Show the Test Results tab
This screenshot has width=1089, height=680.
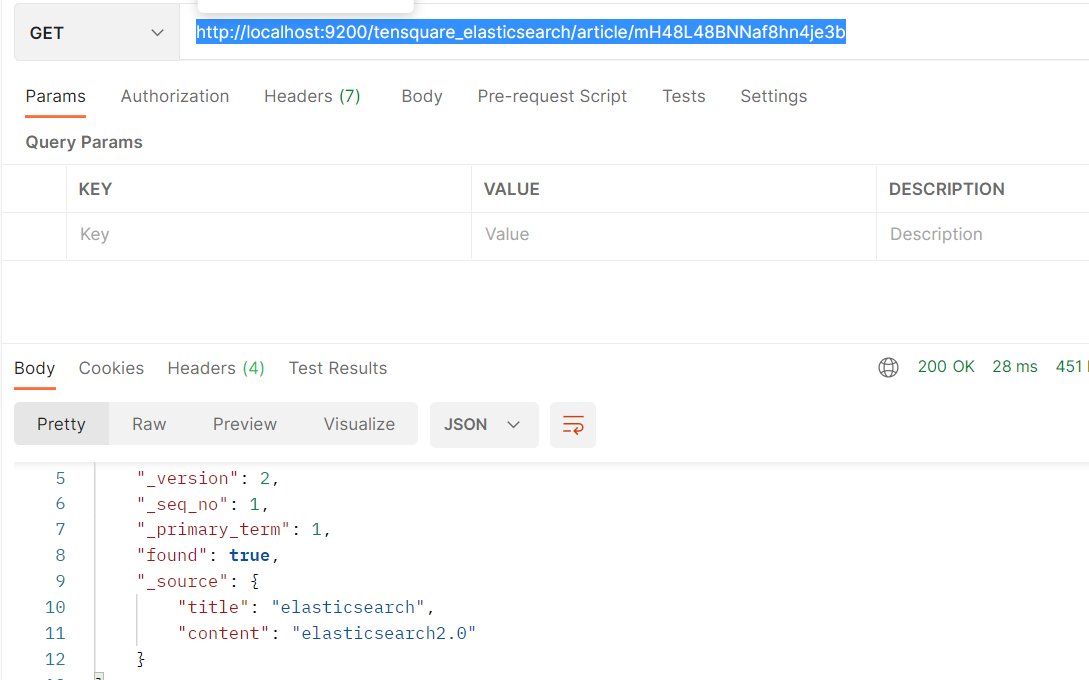(338, 368)
